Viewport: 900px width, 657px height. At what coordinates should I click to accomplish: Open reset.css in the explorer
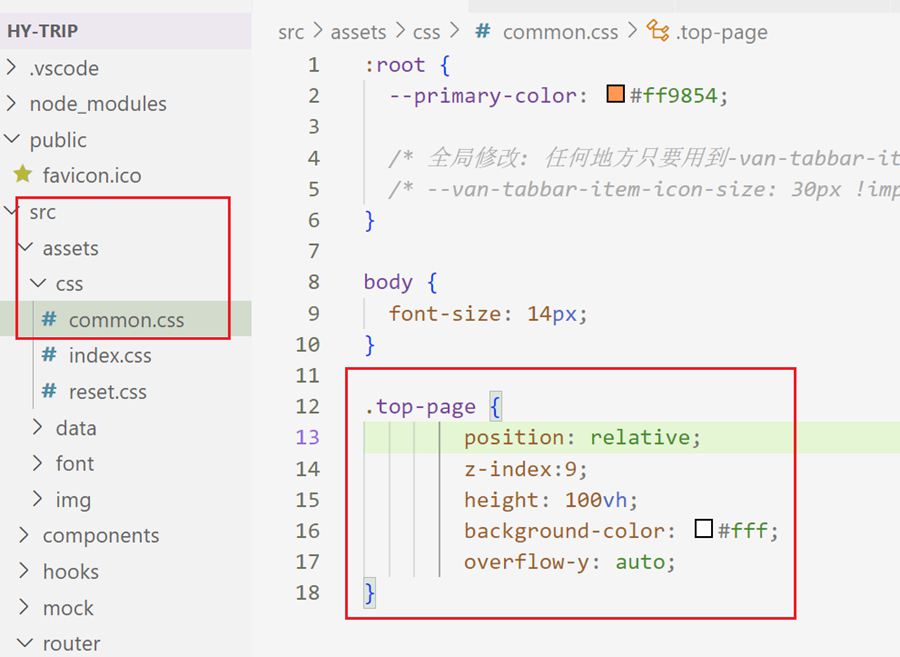pos(107,392)
